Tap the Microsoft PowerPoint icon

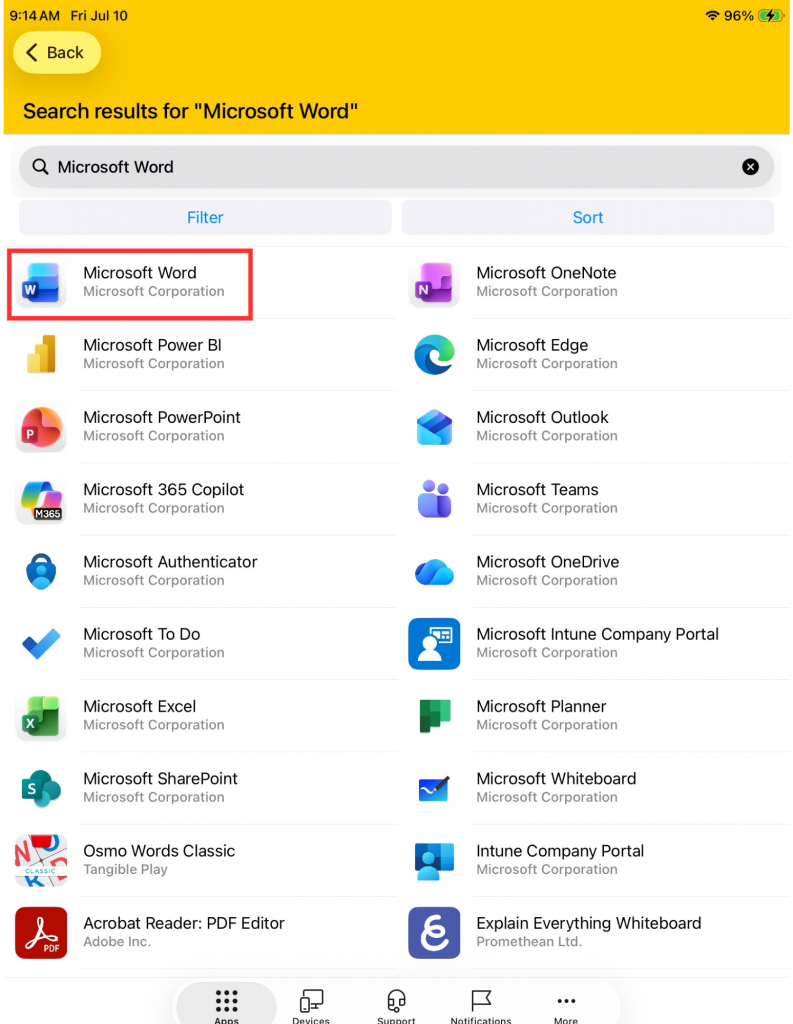click(41, 427)
